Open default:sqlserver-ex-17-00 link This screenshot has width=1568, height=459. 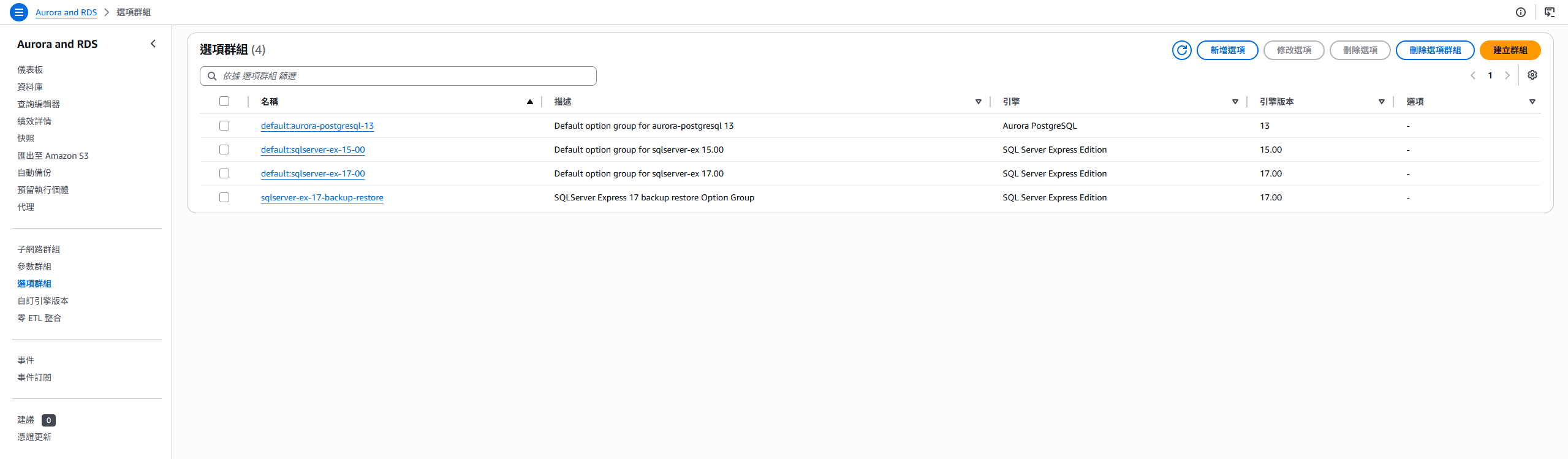(x=313, y=173)
